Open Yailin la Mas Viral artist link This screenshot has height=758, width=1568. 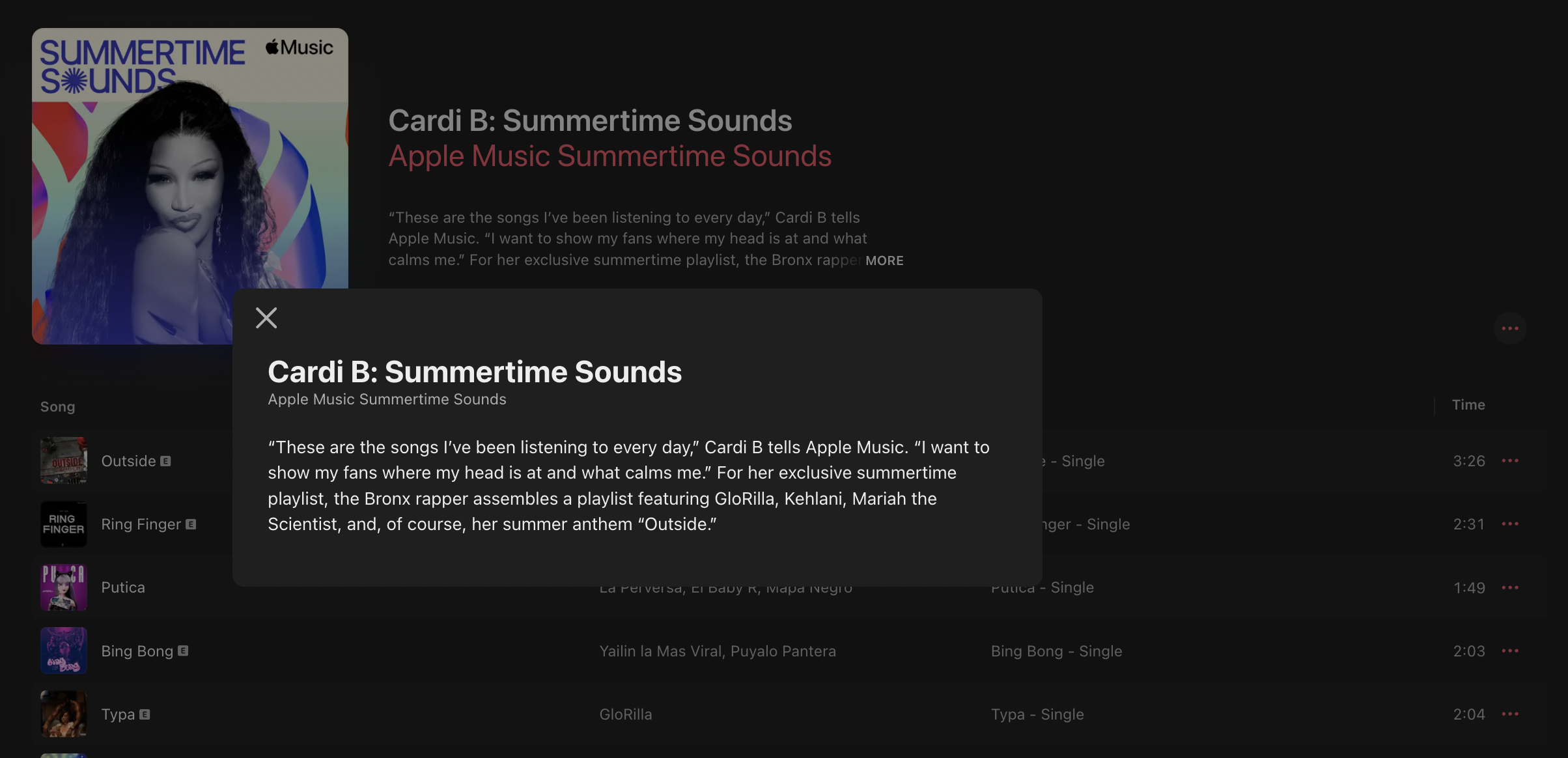point(660,651)
